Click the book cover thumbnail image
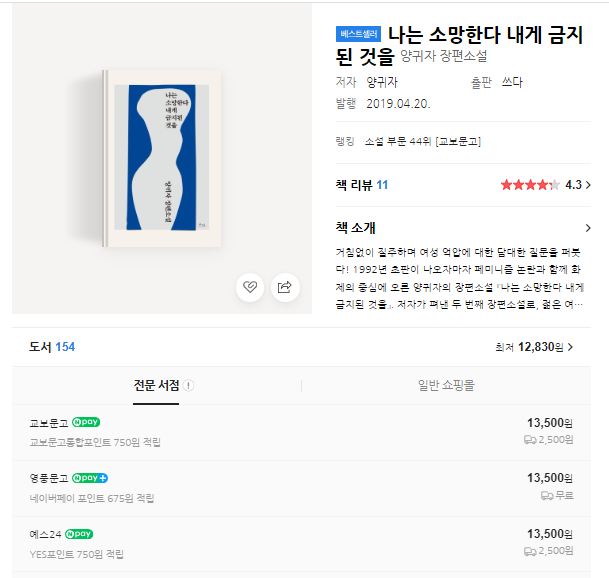Screen dimensions: 609x578 point(161,158)
